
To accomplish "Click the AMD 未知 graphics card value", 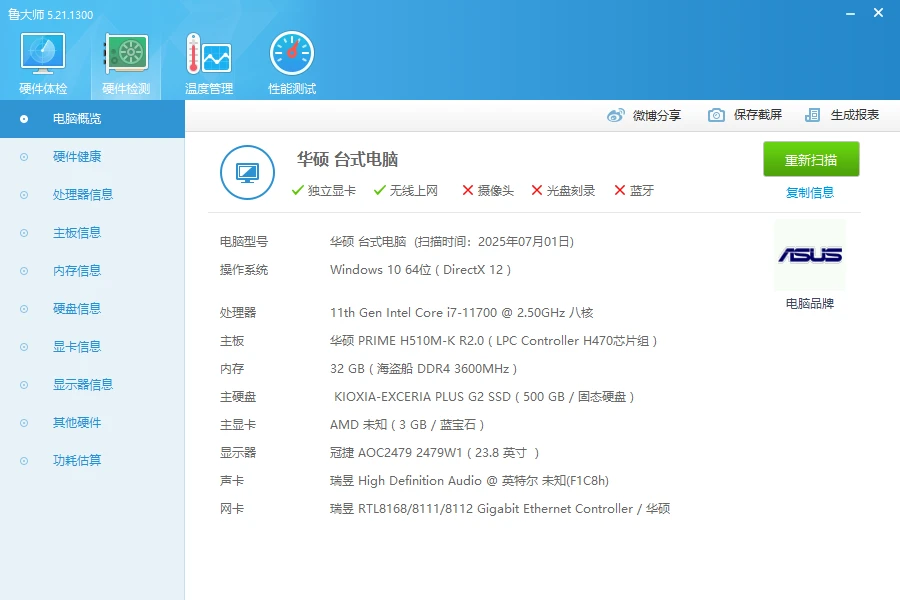I will [x=407, y=425].
